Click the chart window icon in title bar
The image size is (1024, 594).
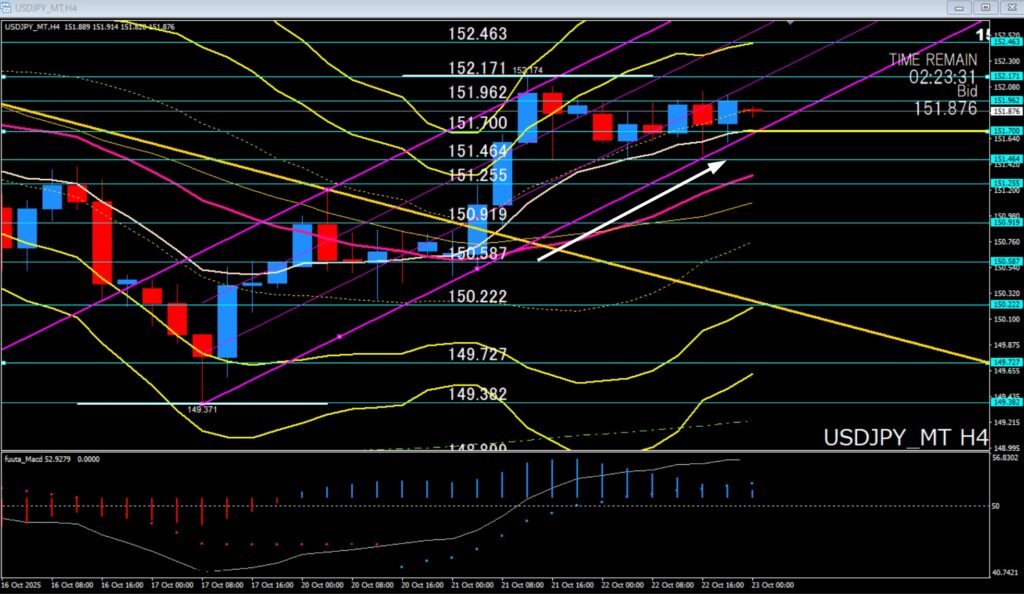click(x=8, y=8)
